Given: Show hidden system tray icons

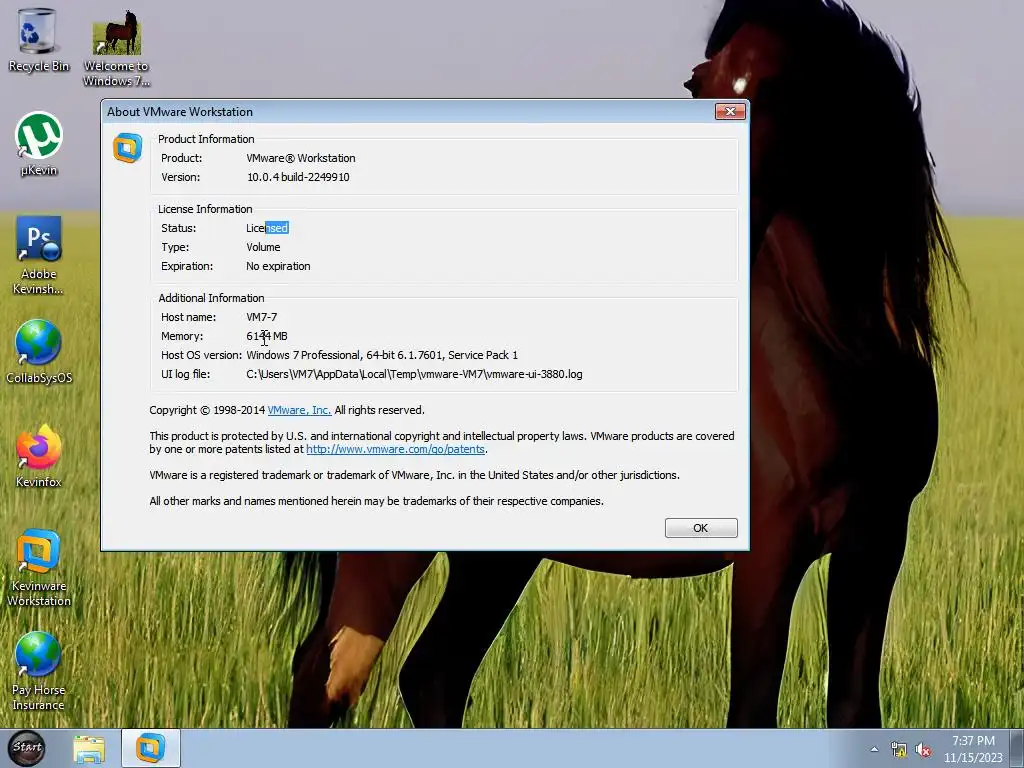Looking at the screenshot, I should 874,750.
